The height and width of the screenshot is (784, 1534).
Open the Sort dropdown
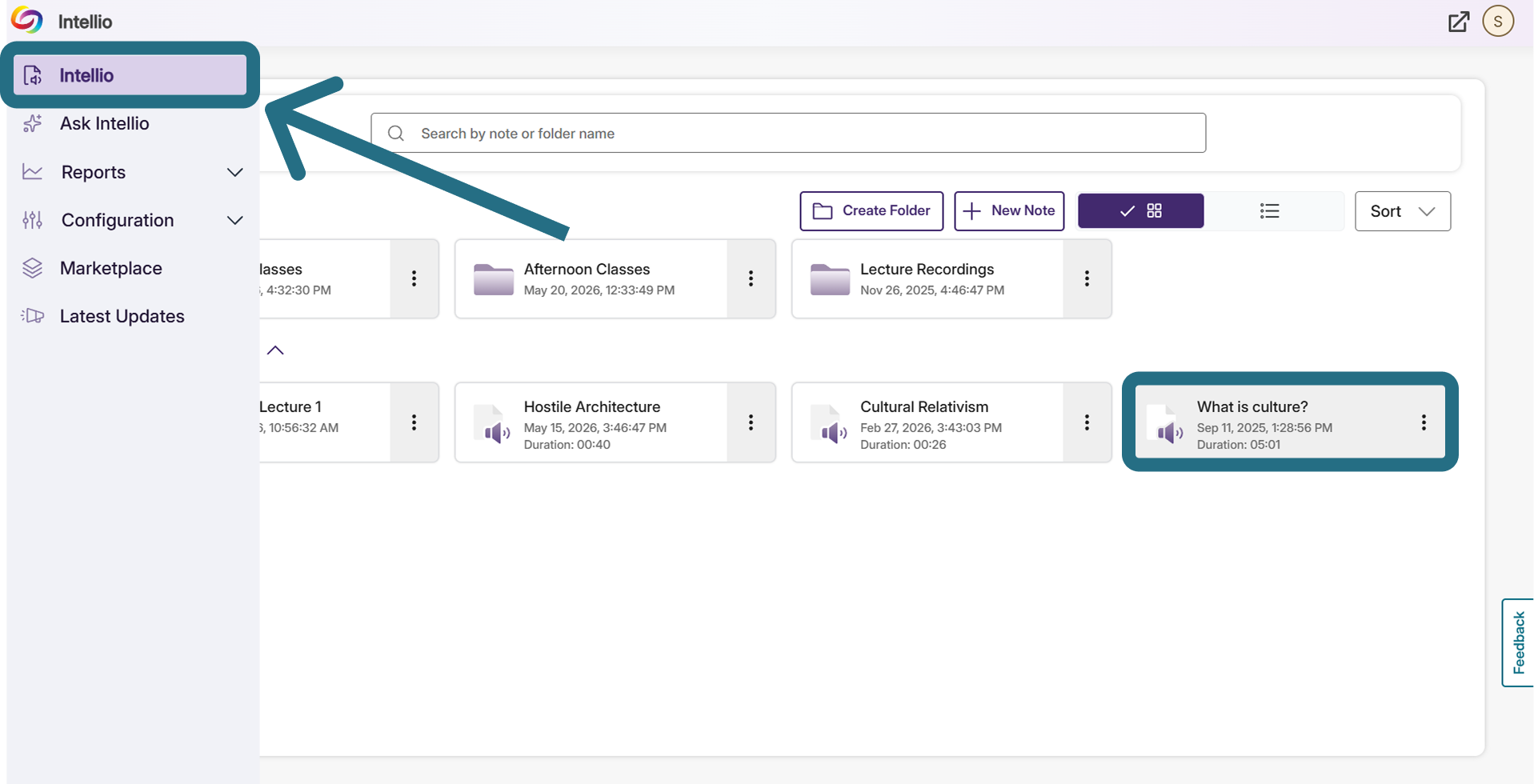1402,211
